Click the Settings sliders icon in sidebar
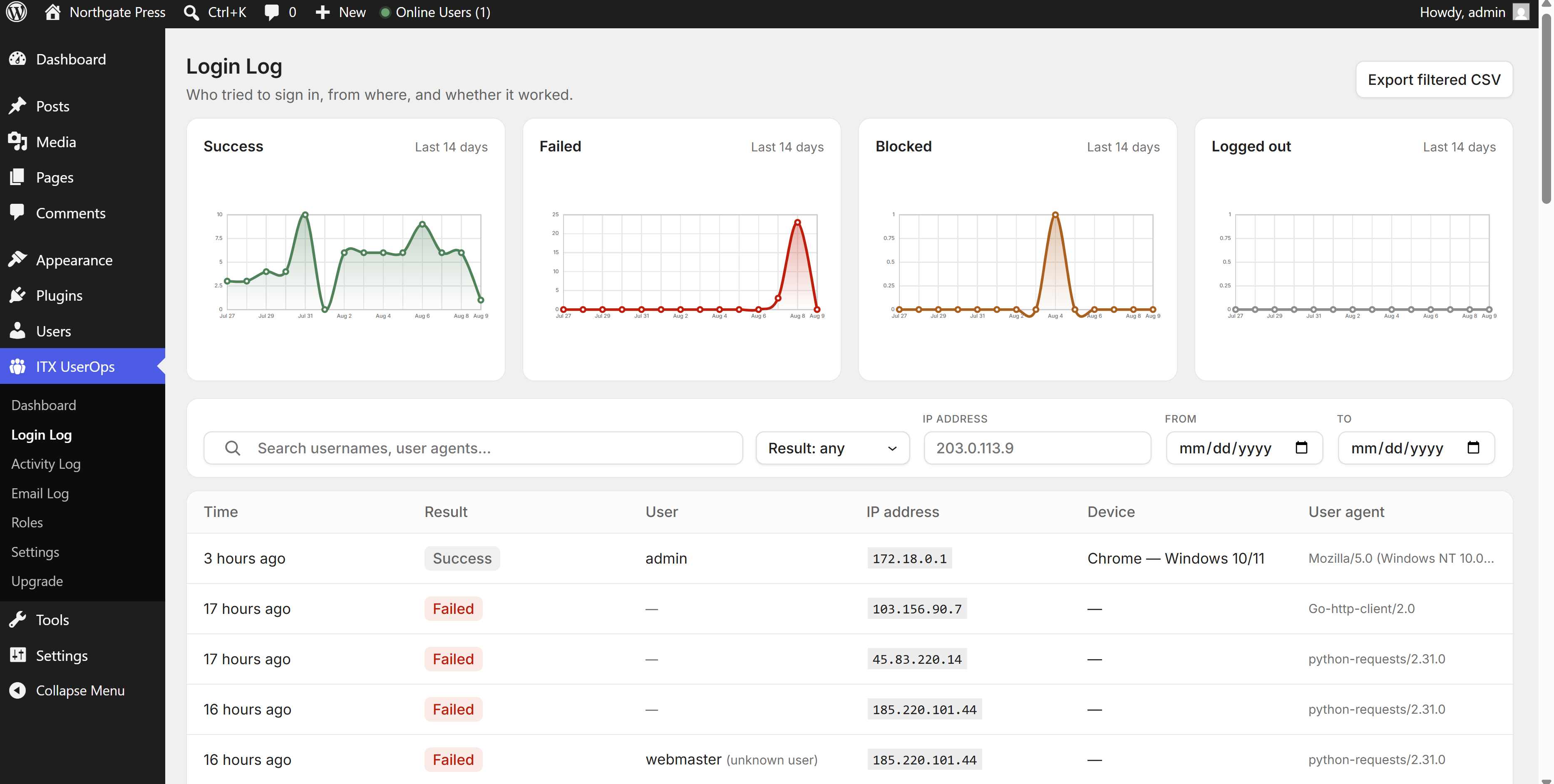Viewport: 1554px width, 784px height. [x=17, y=655]
